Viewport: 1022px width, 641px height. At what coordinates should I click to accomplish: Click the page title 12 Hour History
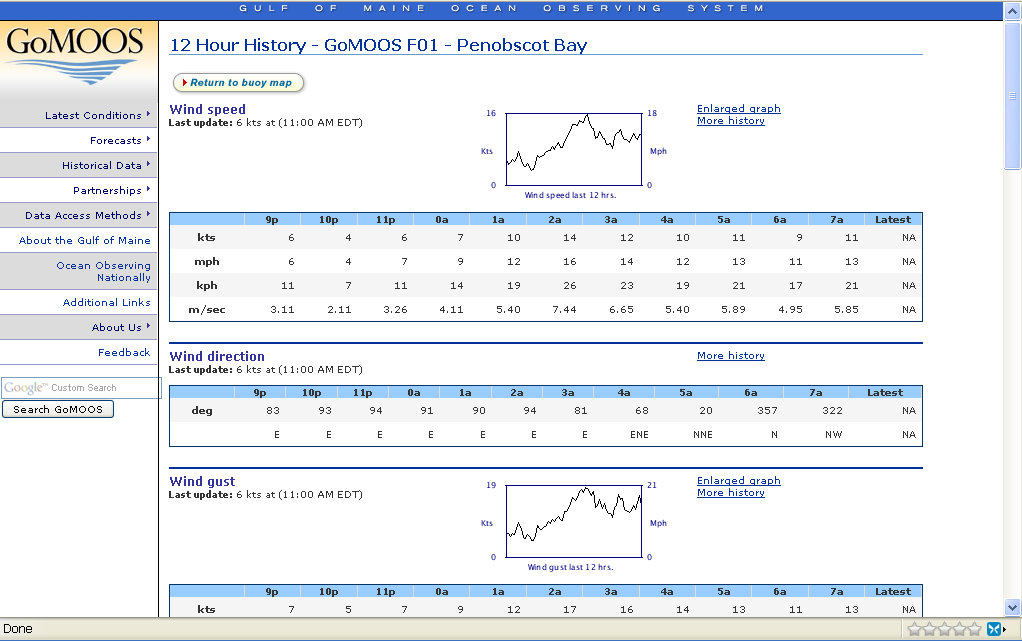[379, 45]
